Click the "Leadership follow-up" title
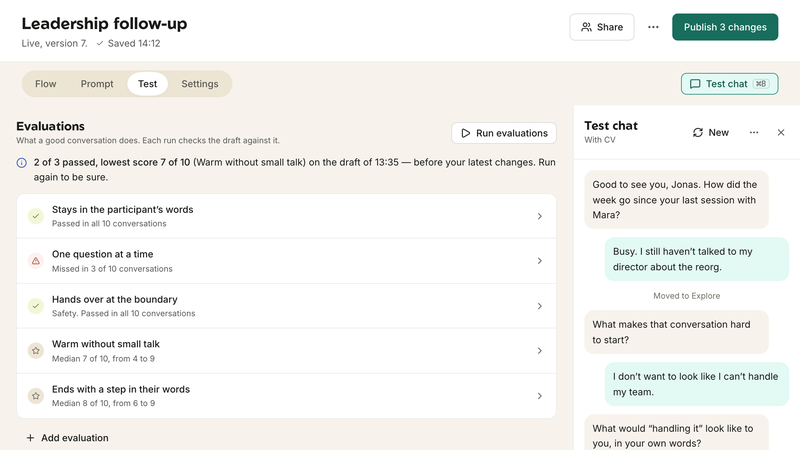 (104, 23)
